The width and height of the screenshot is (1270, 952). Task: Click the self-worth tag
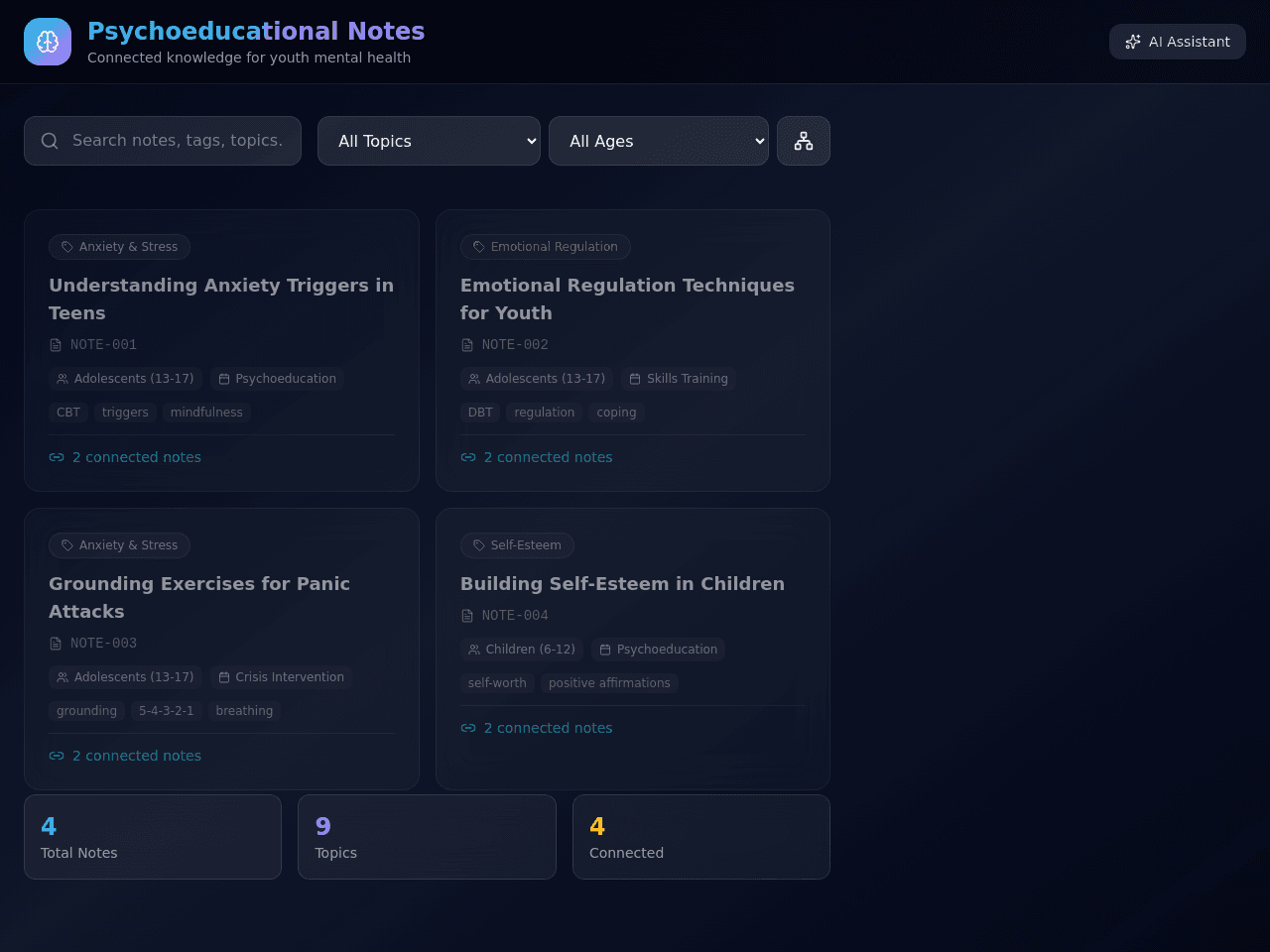point(497,683)
